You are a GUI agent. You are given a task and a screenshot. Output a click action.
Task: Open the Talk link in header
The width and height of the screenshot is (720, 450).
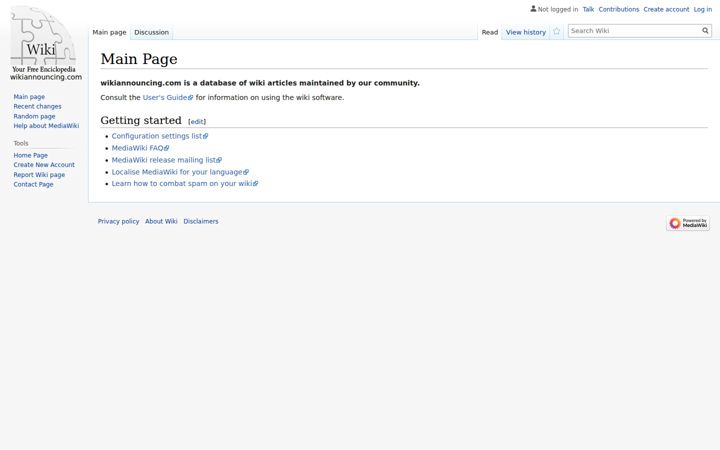tap(588, 9)
